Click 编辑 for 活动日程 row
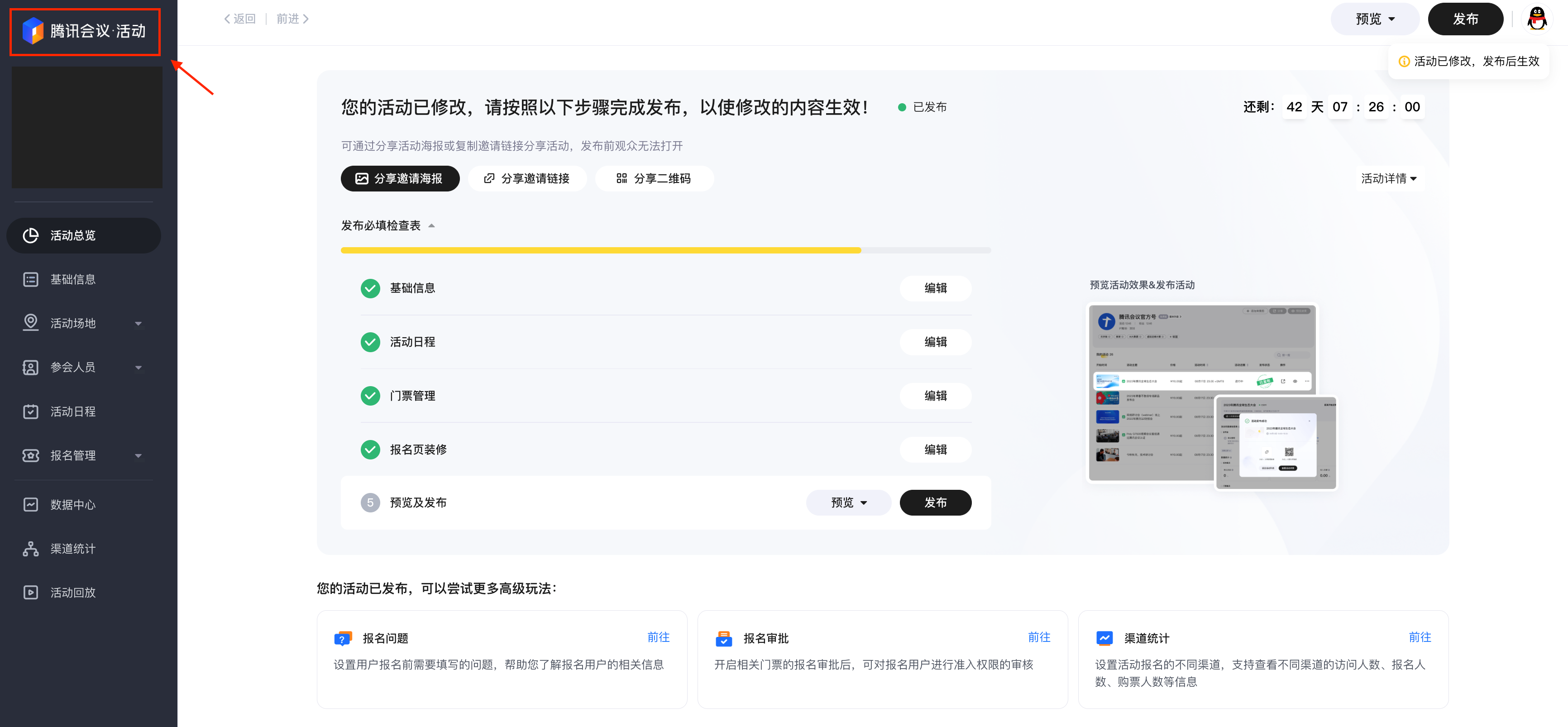This screenshot has height=727, width=1568. pyautogui.click(x=936, y=342)
